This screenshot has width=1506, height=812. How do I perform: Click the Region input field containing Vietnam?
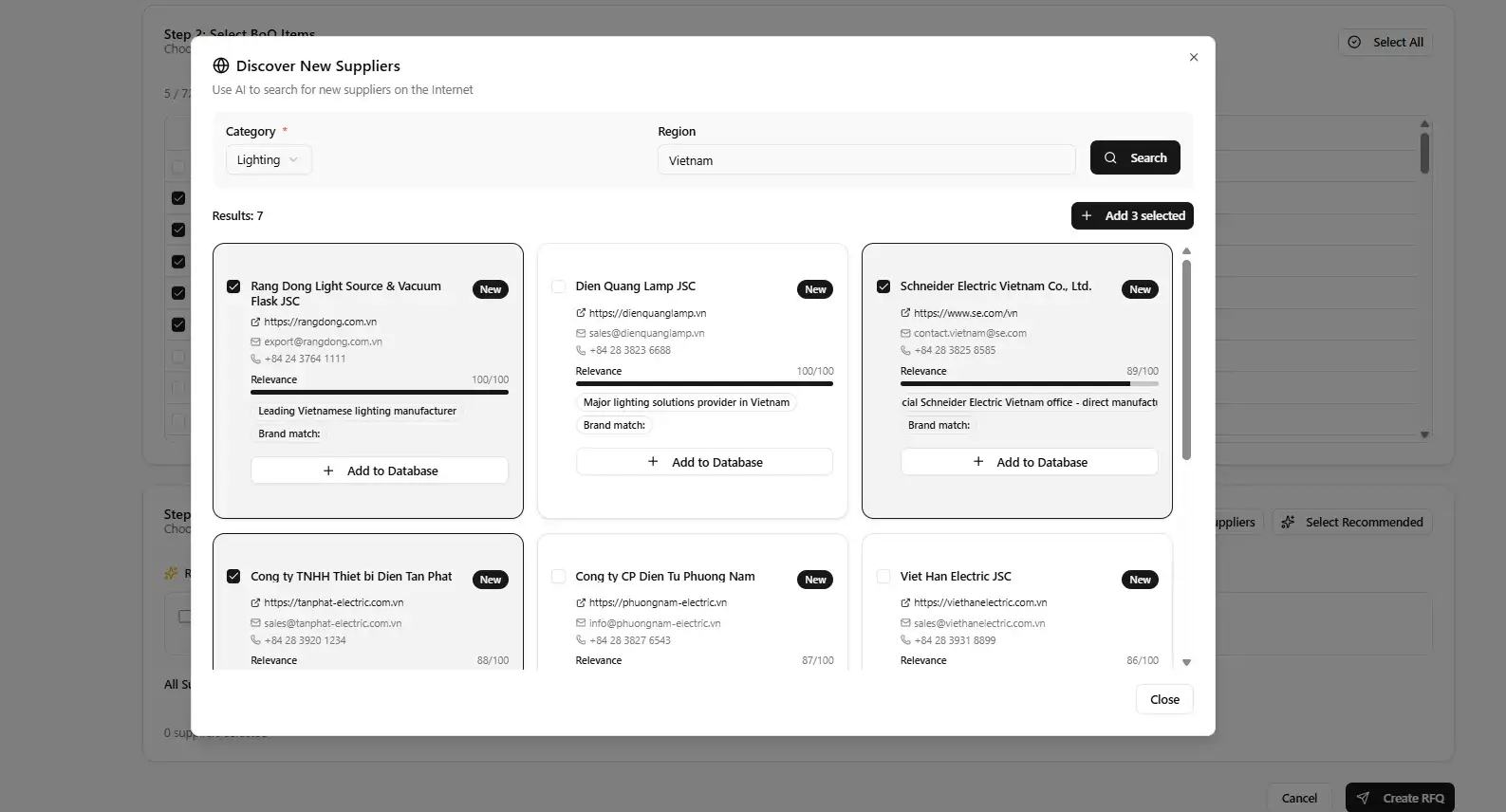click(865, 160)
